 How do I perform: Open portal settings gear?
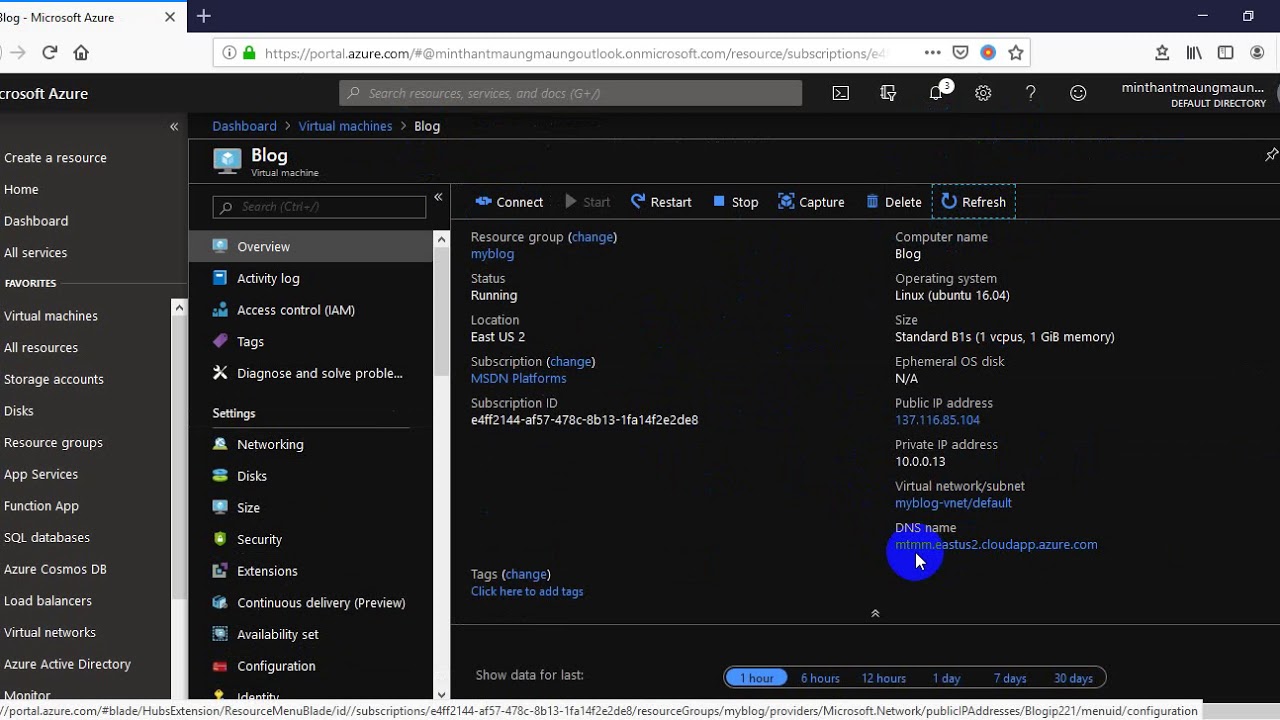click(x=983, y=93)
